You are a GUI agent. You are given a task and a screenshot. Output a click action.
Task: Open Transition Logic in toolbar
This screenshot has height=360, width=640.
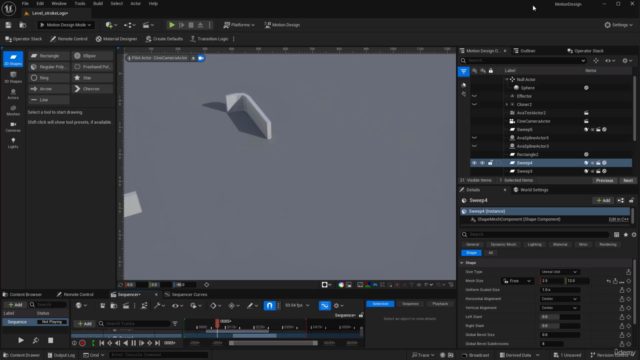209,39
